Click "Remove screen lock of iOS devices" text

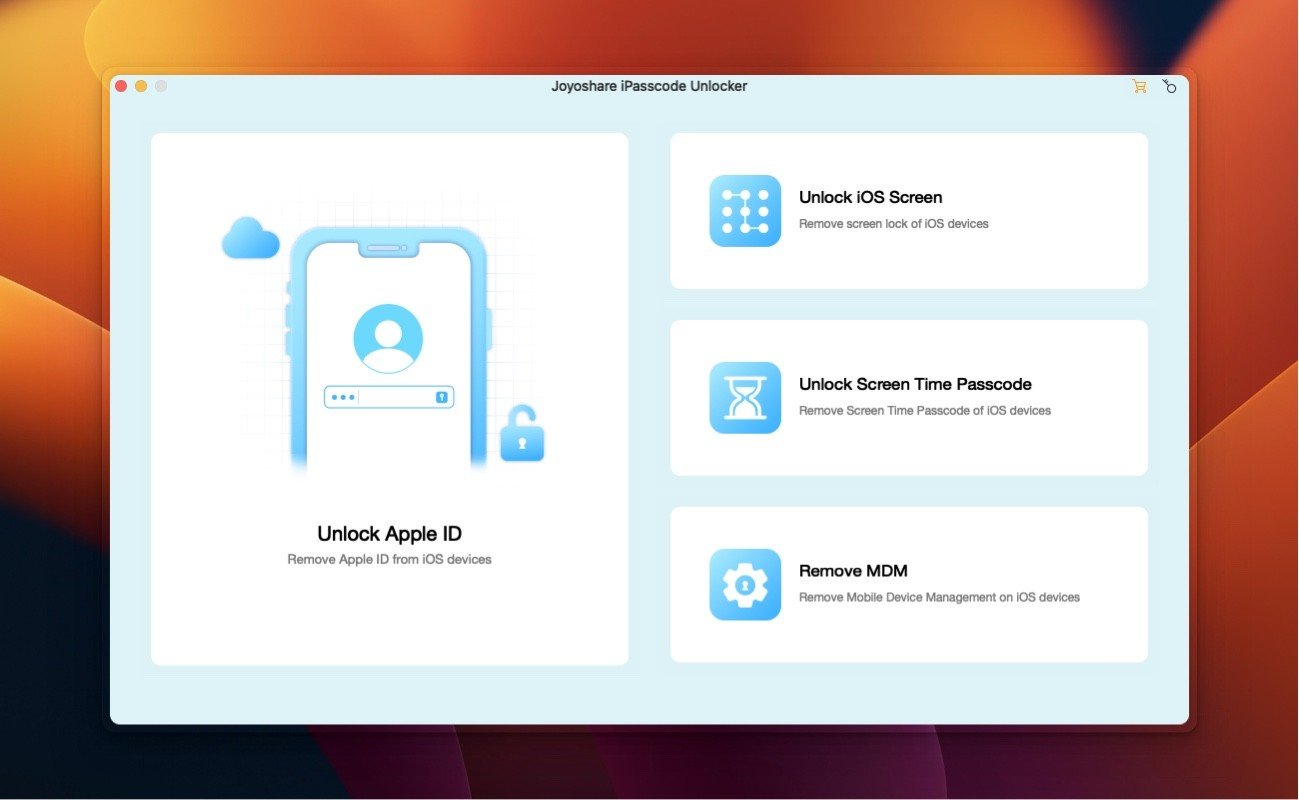click(x=893, y=224)
